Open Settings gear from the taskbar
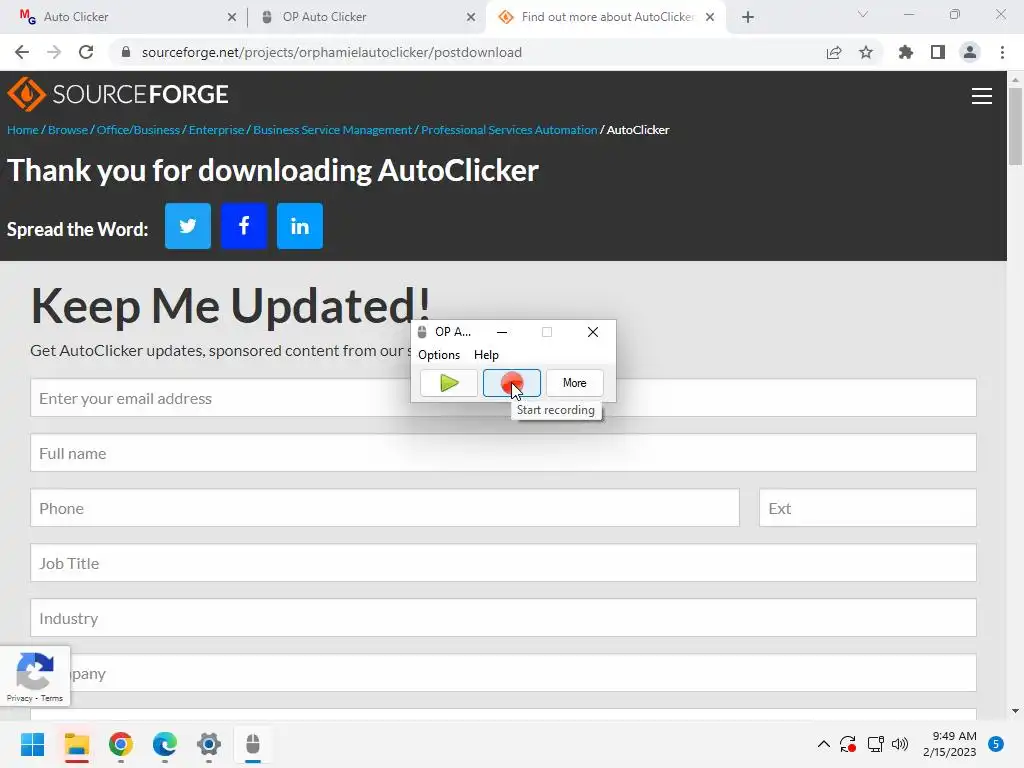This screenshot has width=1024, height=768. tap(209, 744)
